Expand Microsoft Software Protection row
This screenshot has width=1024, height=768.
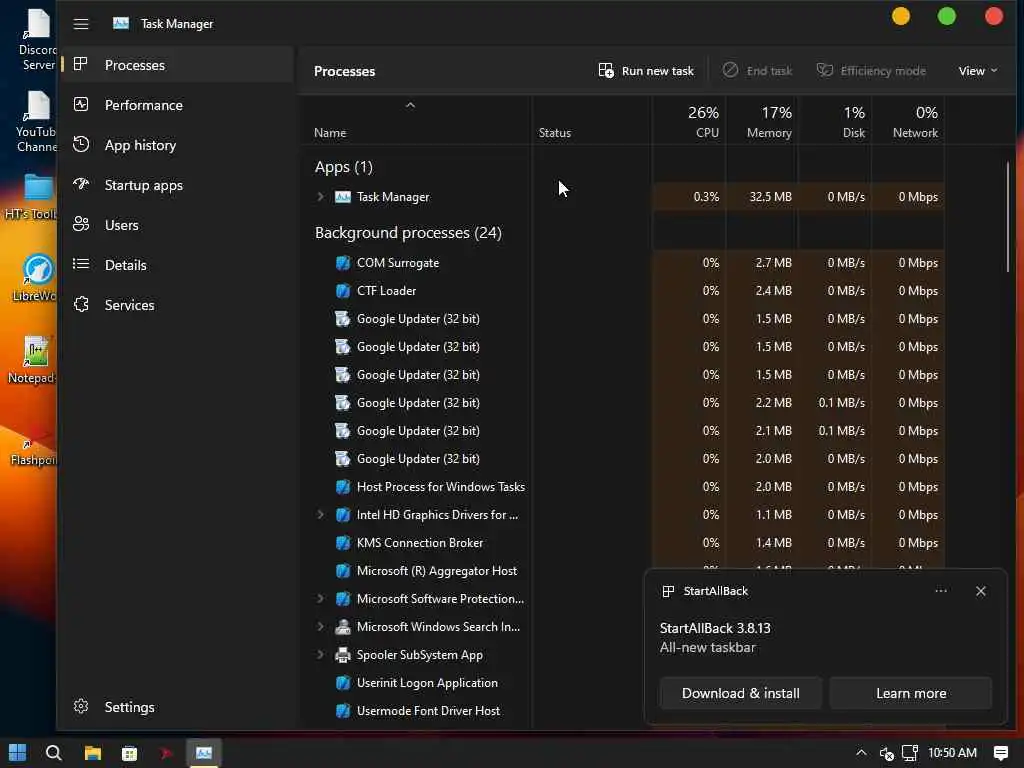320,599
